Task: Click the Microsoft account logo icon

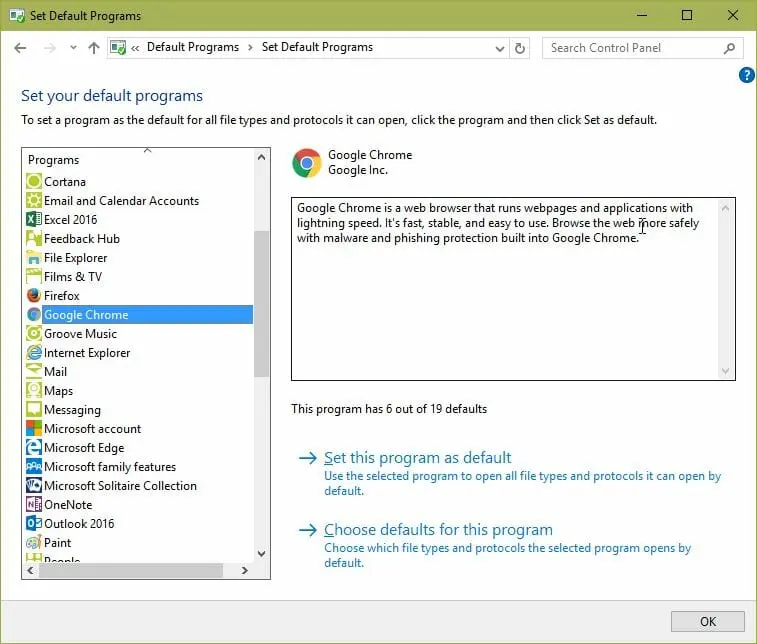Action: [x=34, y=428]
